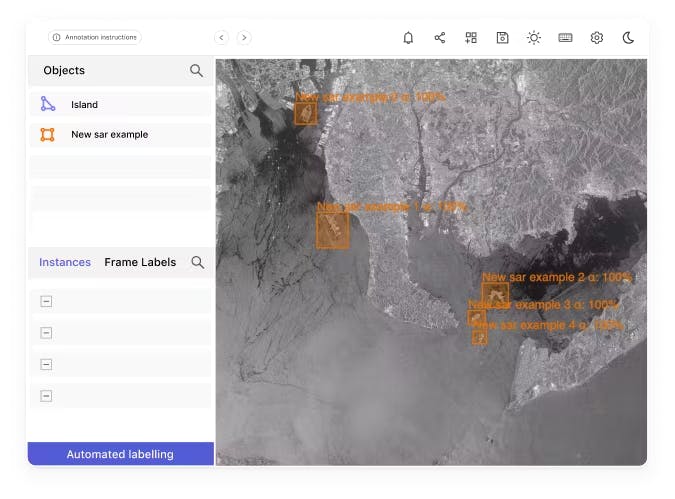Click the save disk icon

pyautogui.click(x=502, y=38)
